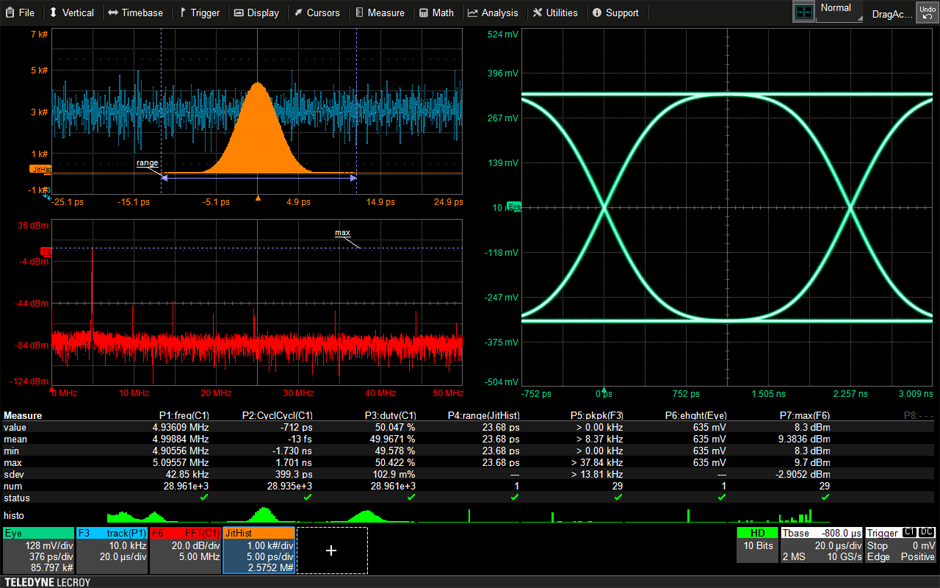Click the plus add-trace box
The width and height of the screenshot is (940, 588).
(x=332, y=550)
